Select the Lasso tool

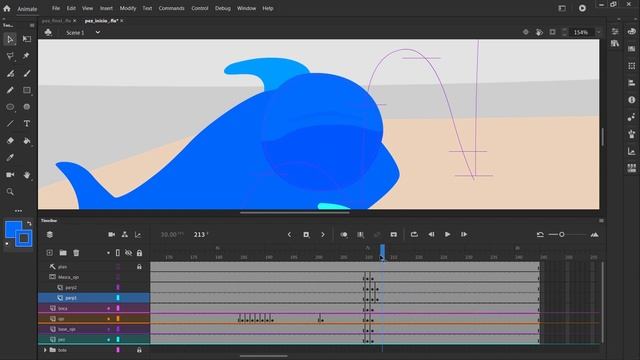pos(10,56)
